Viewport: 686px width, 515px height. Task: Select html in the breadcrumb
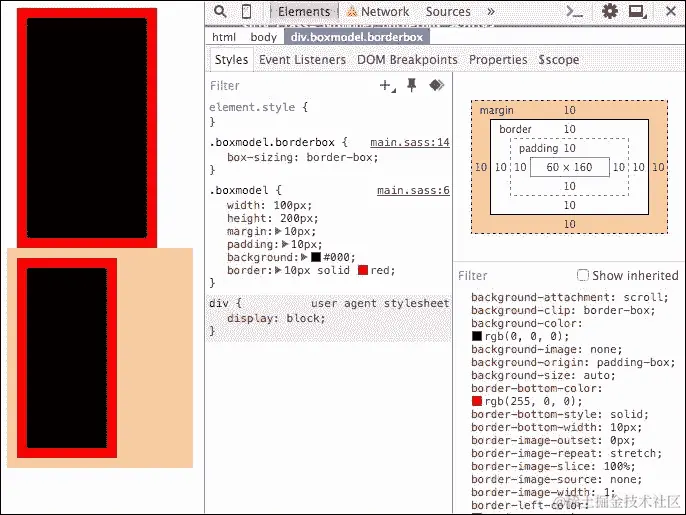click(224, 37)
